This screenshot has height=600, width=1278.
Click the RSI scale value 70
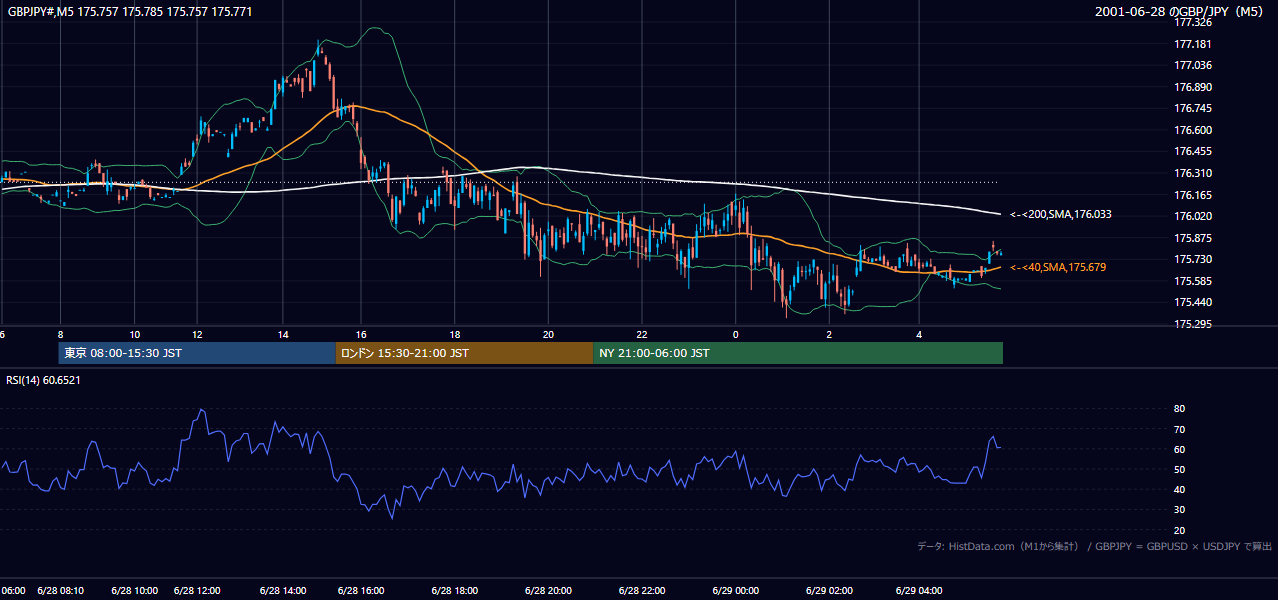(1179, 429)
